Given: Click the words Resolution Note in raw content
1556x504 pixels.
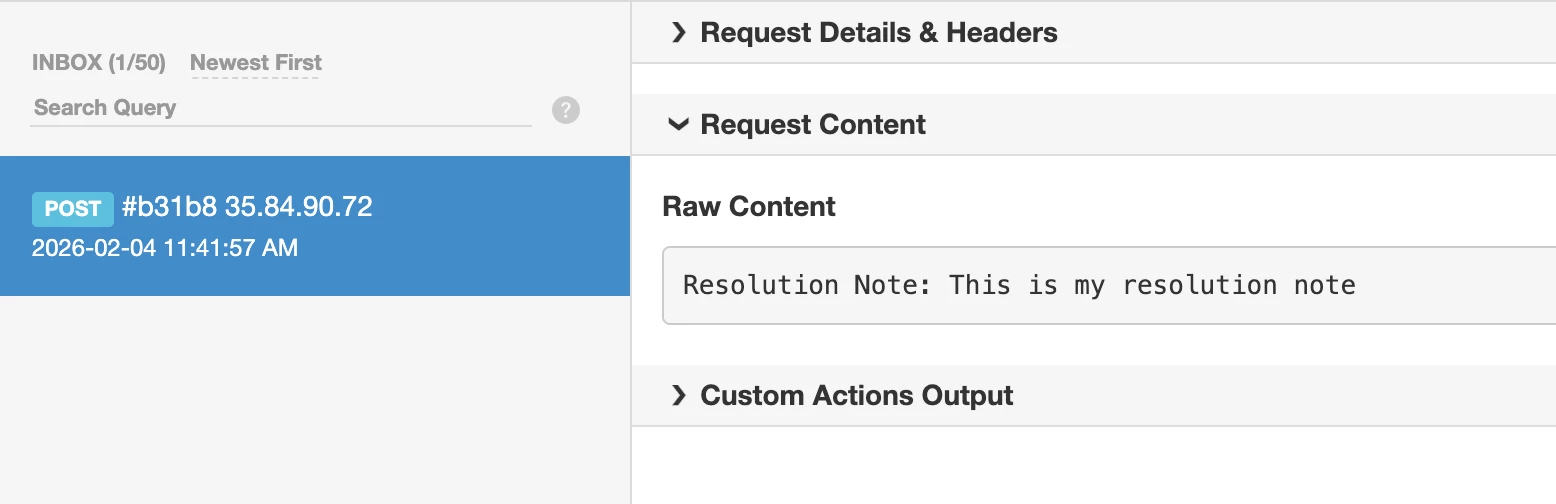Looking at the screenshot, I should (x=760, y=286).
